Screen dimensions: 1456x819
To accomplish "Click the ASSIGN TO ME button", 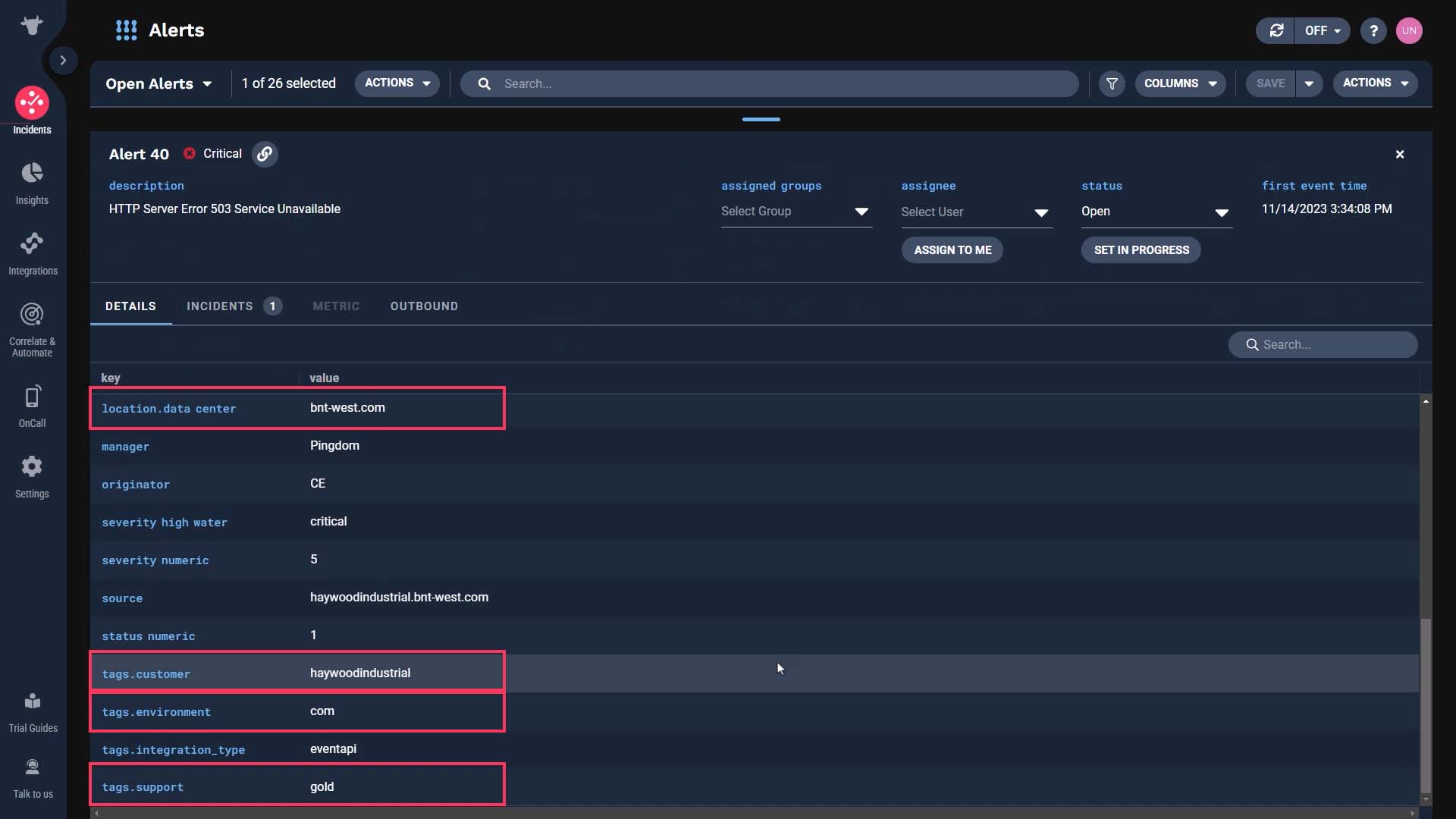I will point(952,250).
